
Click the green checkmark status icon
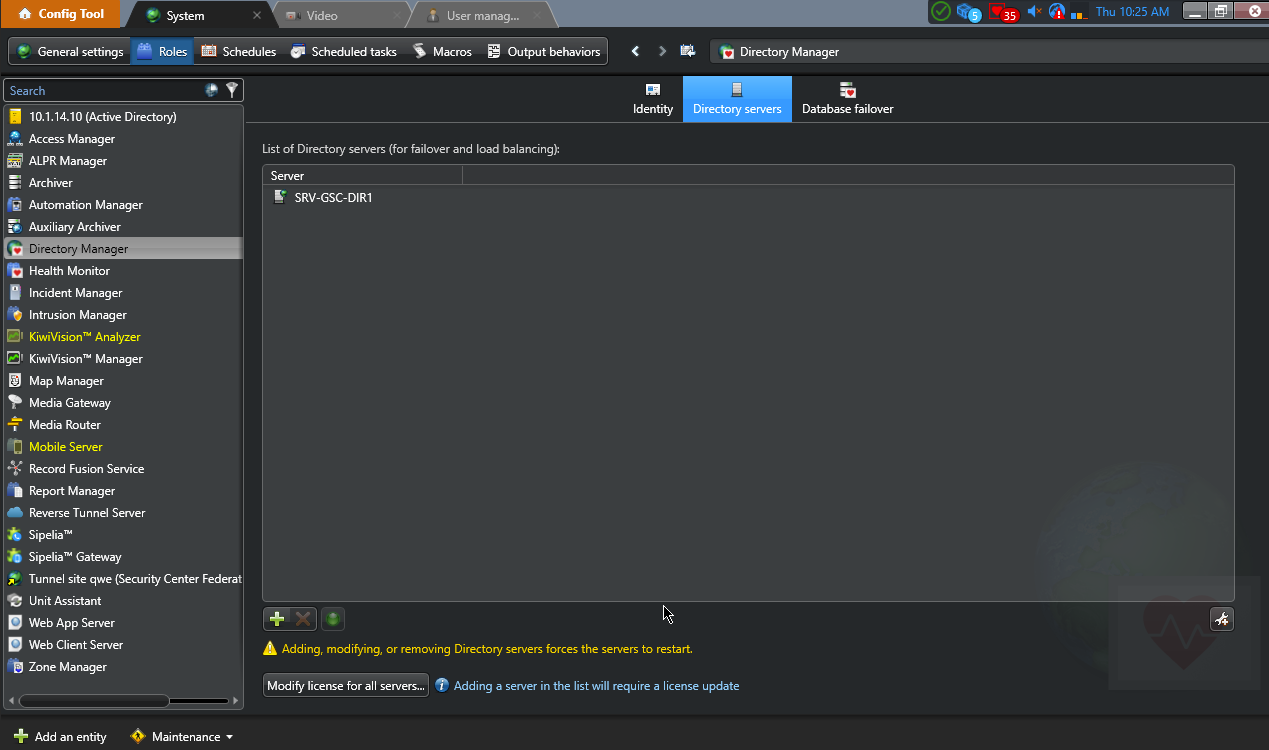[941, 12]
